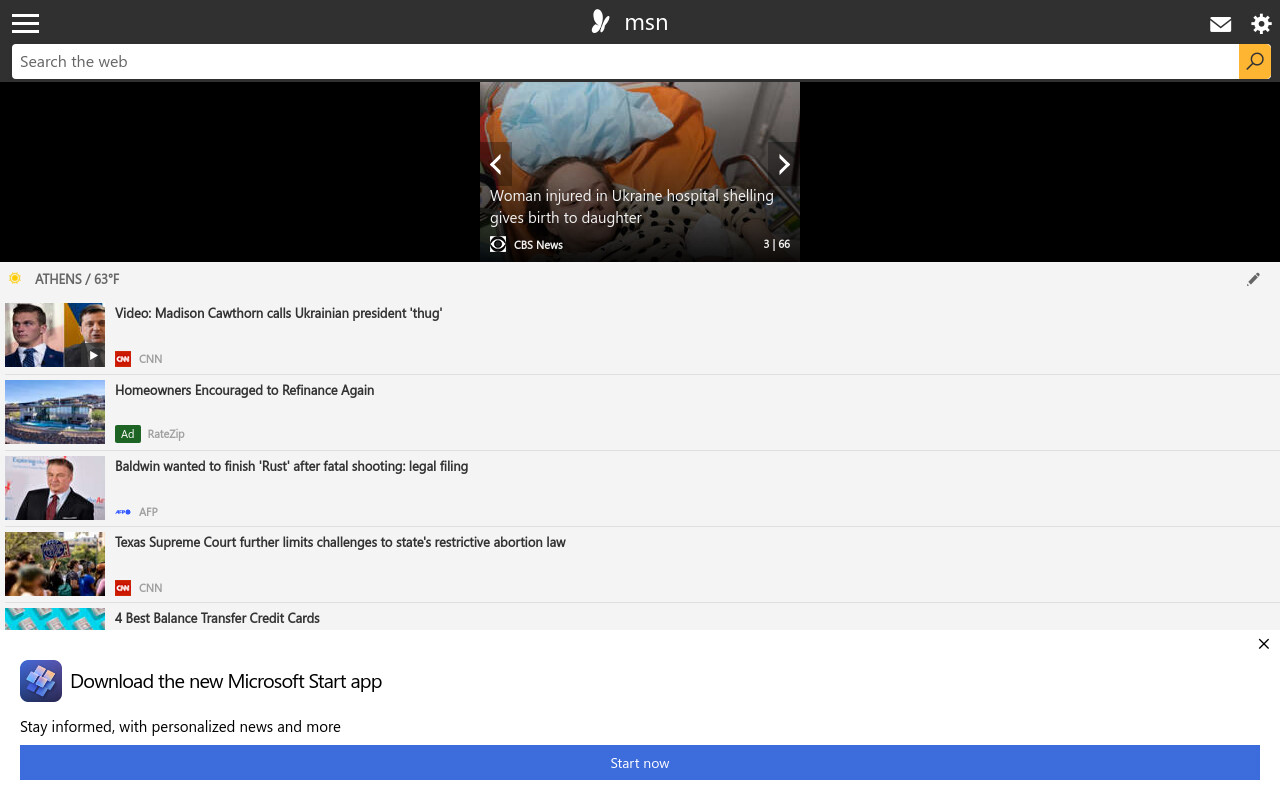Click the RateZip sponsor label

pos(166,434)
